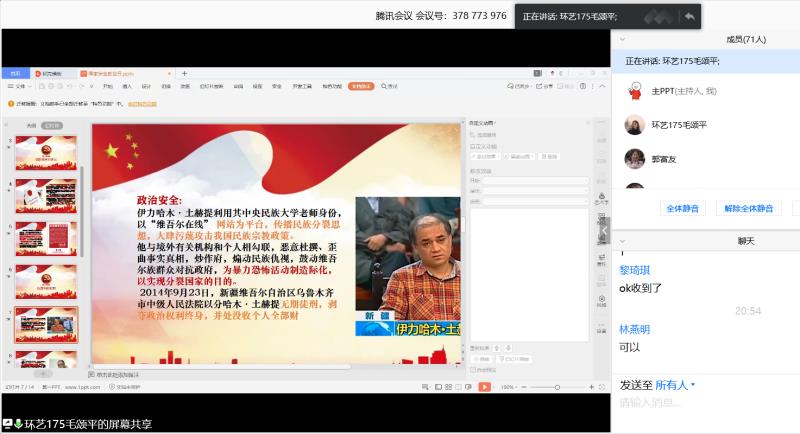Click the zoom slider handle

(x=557, y=388)
